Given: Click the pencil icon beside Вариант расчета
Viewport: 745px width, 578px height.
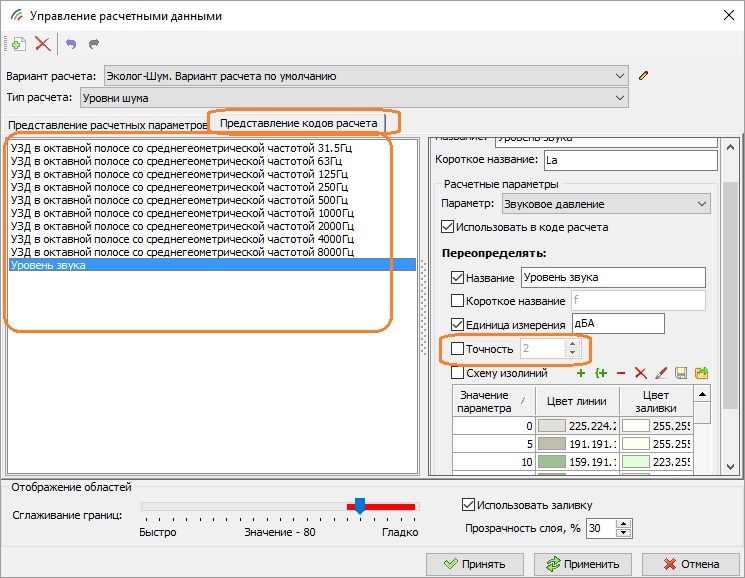Looking at the screenshot, I should [x=644, y=75].
